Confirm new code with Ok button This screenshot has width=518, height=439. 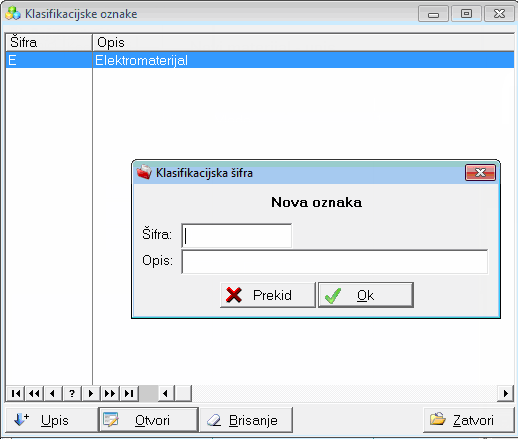point(366,295)
